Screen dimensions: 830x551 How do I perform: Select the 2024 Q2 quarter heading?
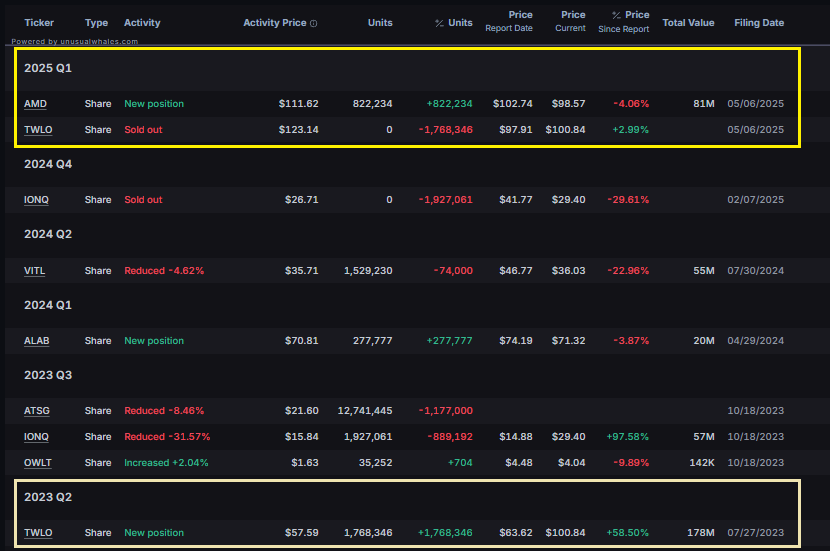click(48, 234)
